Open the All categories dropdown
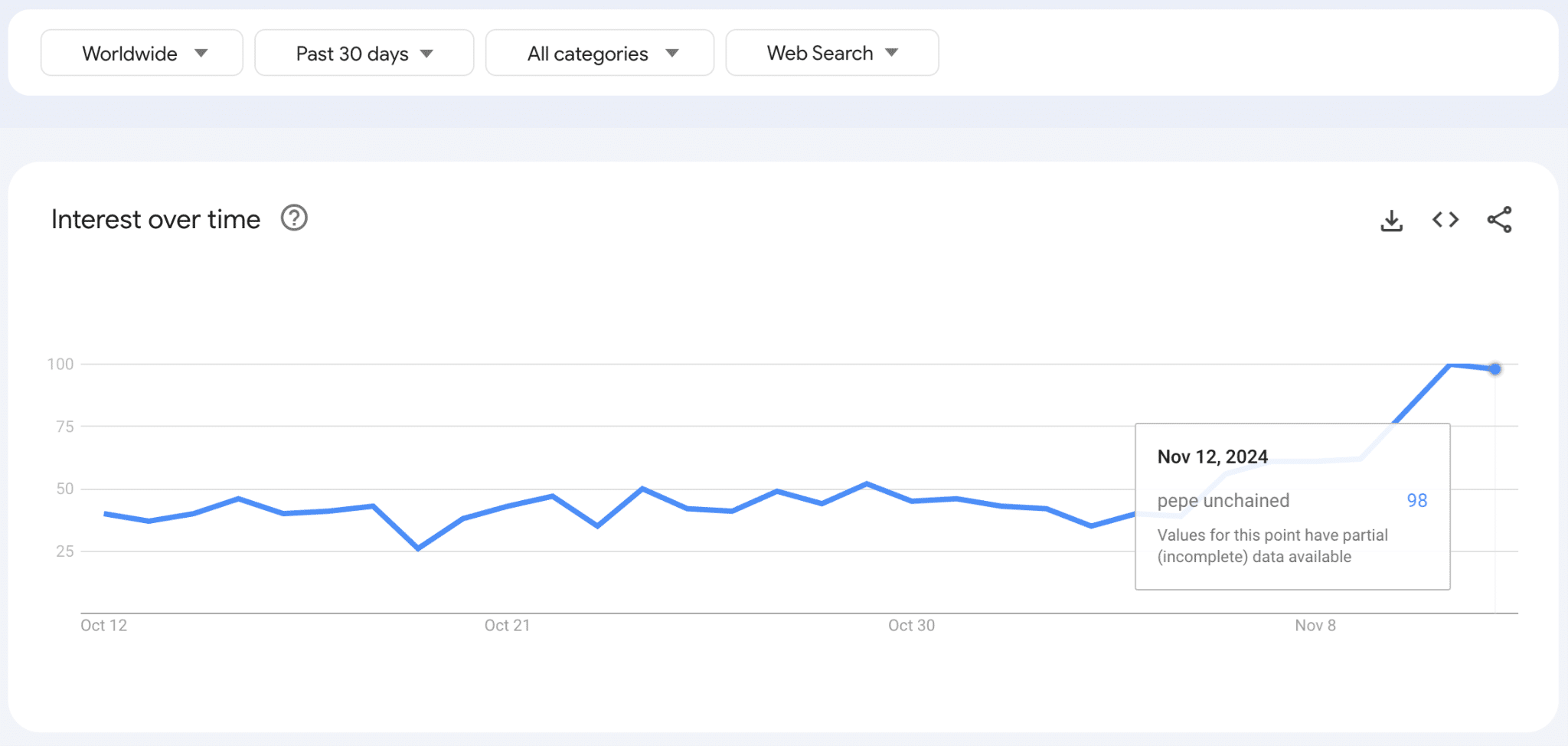The width and height of the screenshot is (1568, 746). coord(599,54)
